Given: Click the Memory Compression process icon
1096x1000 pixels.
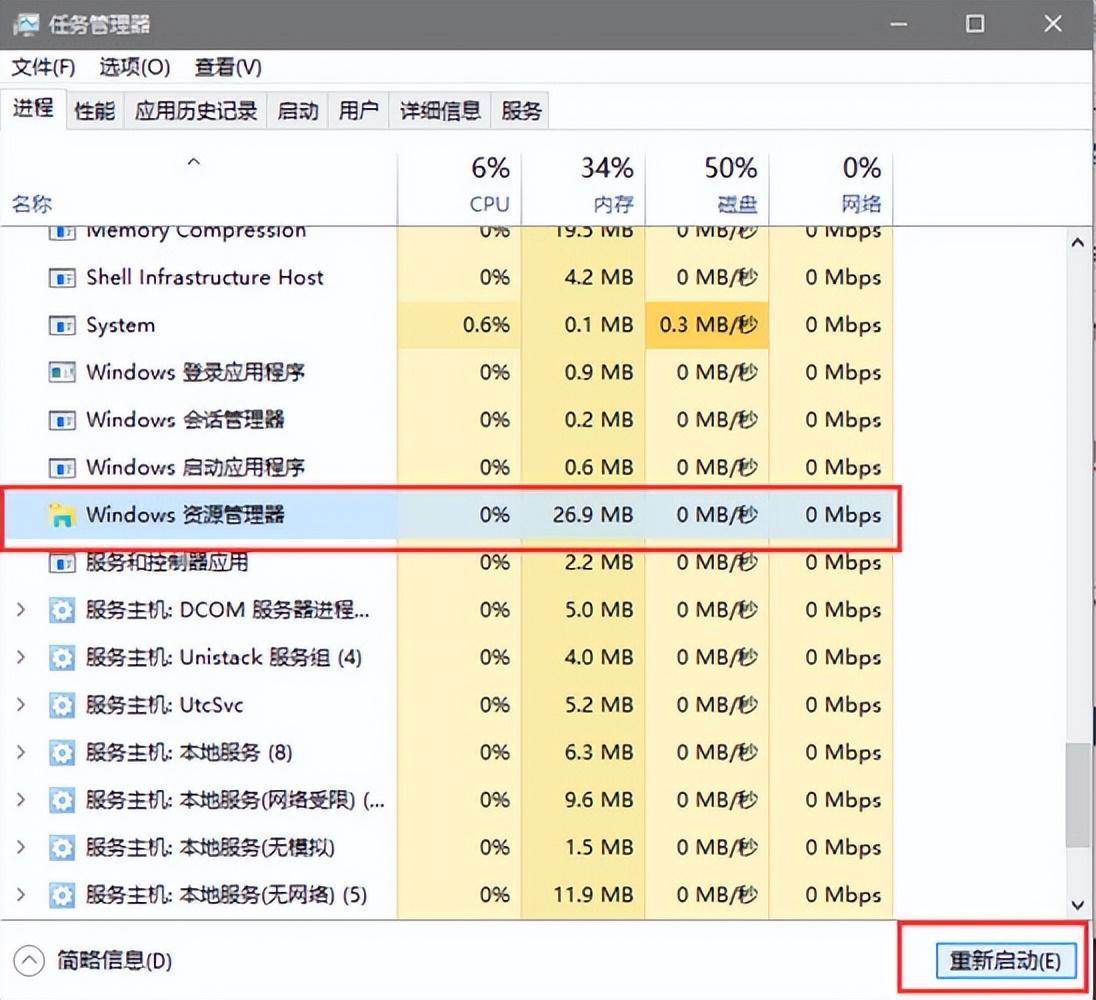Looking at the screenshot, I should tap(63, 231).
